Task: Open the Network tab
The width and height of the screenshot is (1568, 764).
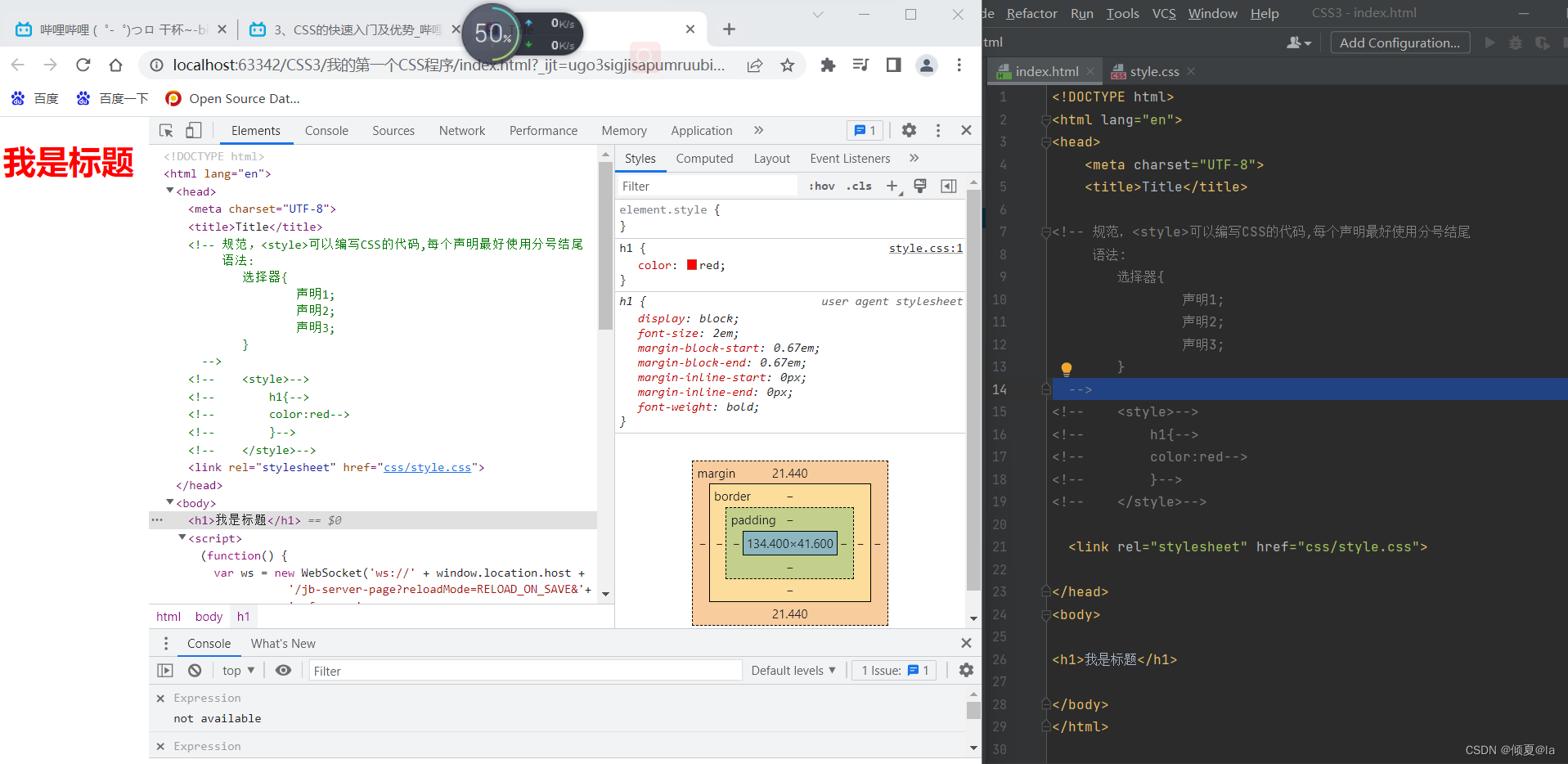Action: [x=462, y=131]
